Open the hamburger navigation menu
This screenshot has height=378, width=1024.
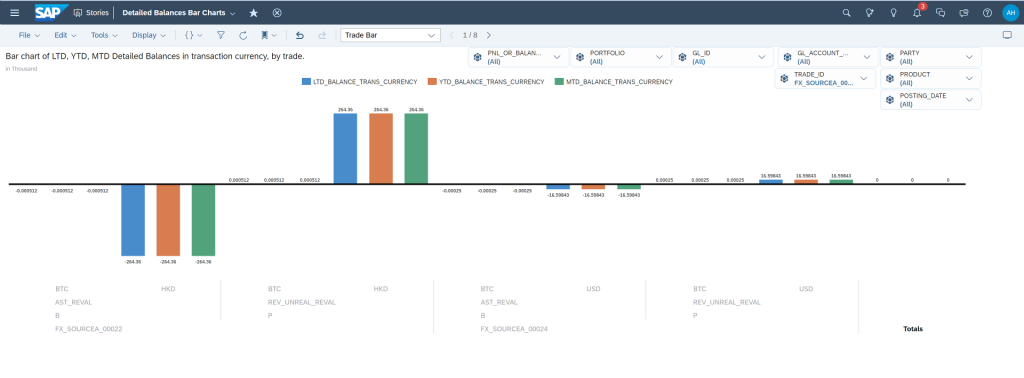(14, 12)
